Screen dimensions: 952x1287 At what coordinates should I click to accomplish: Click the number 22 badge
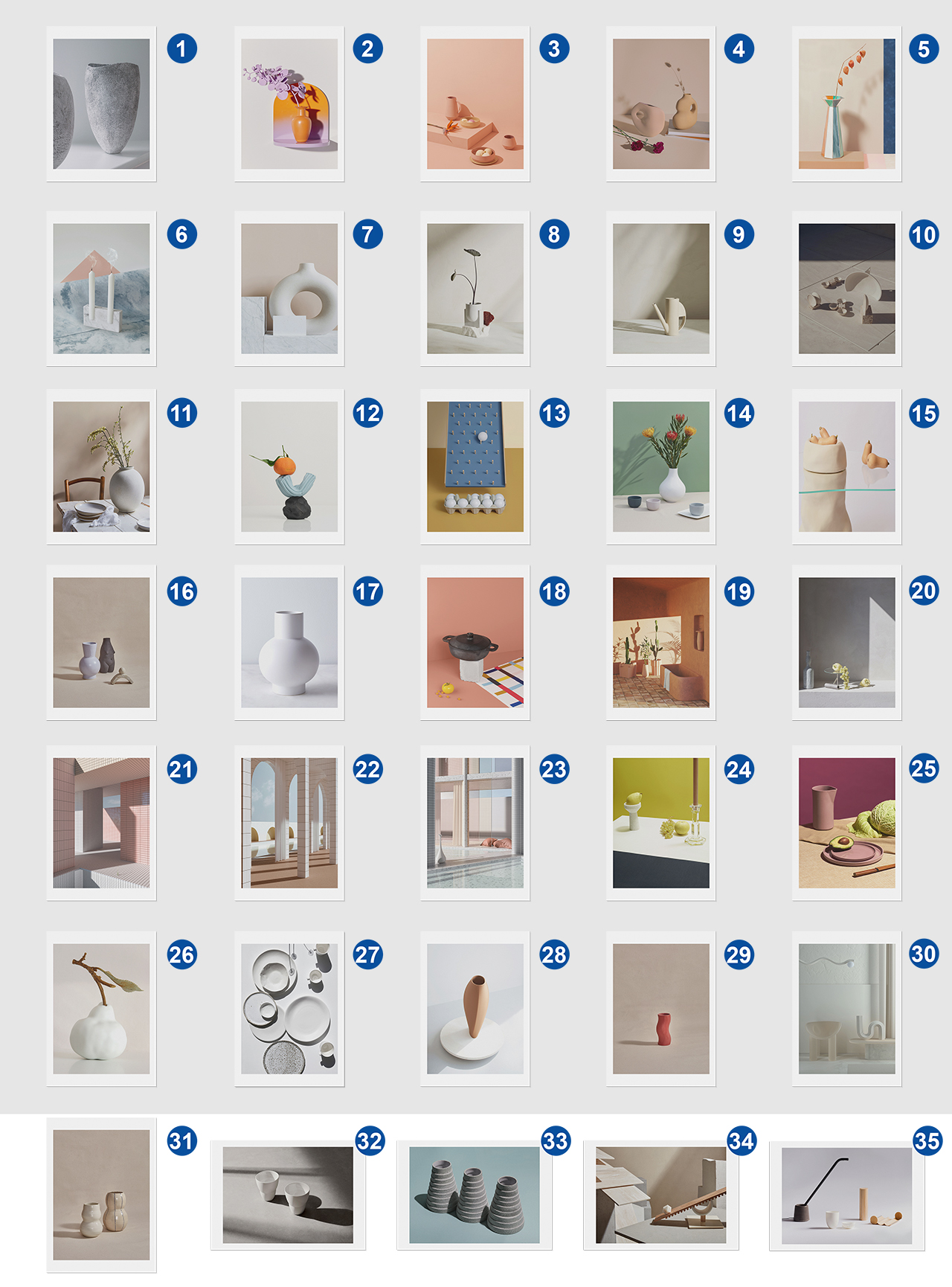367,768
